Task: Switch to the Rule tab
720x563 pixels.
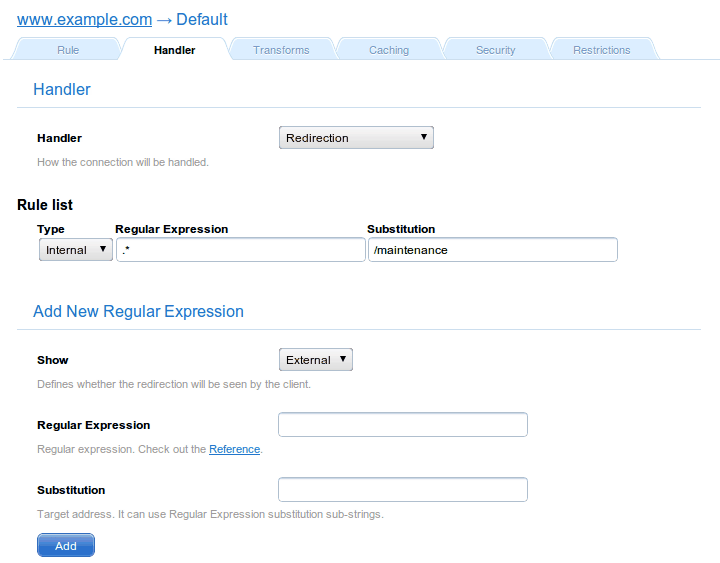Action: (68, 50)
